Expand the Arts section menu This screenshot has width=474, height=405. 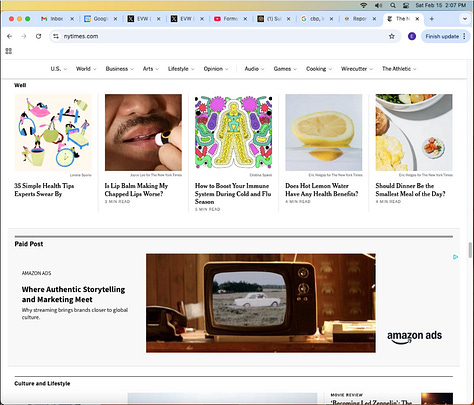coord(151,69)
